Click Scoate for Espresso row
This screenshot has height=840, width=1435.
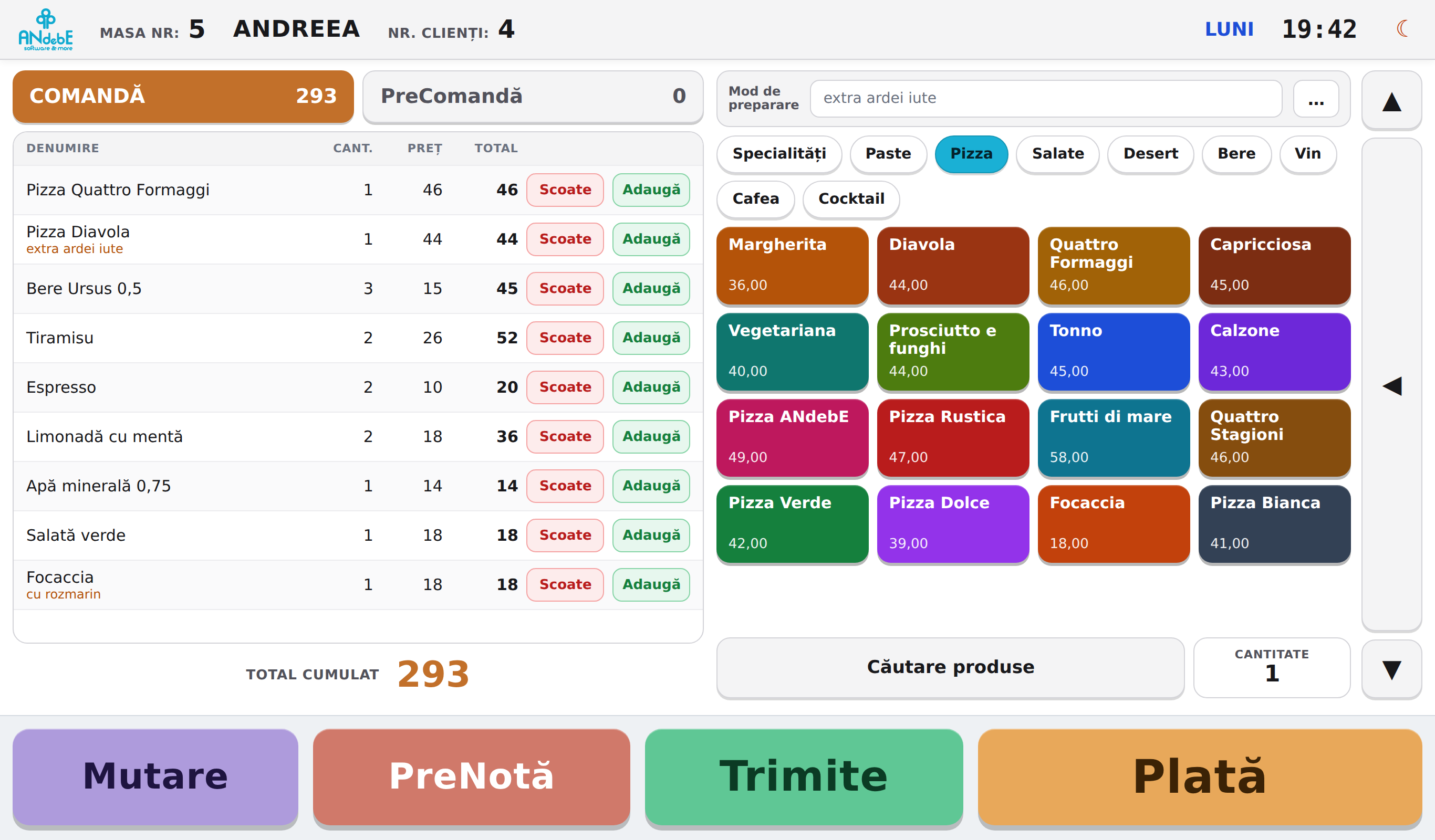[565, 387]
